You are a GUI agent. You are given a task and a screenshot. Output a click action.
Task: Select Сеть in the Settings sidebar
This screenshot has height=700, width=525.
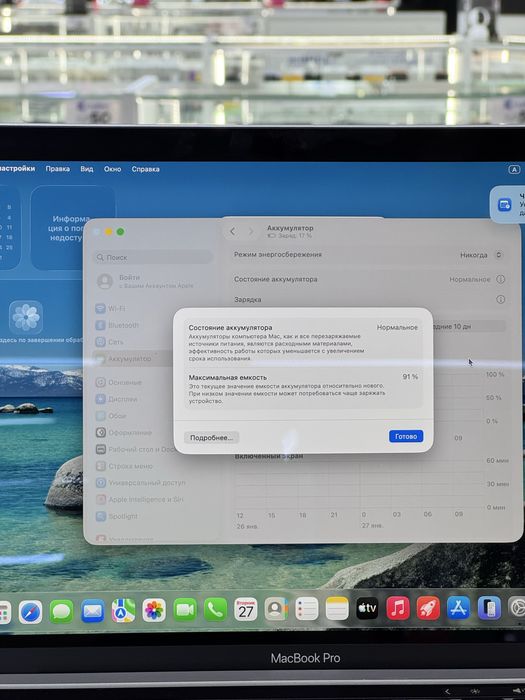tap(109, 342)
